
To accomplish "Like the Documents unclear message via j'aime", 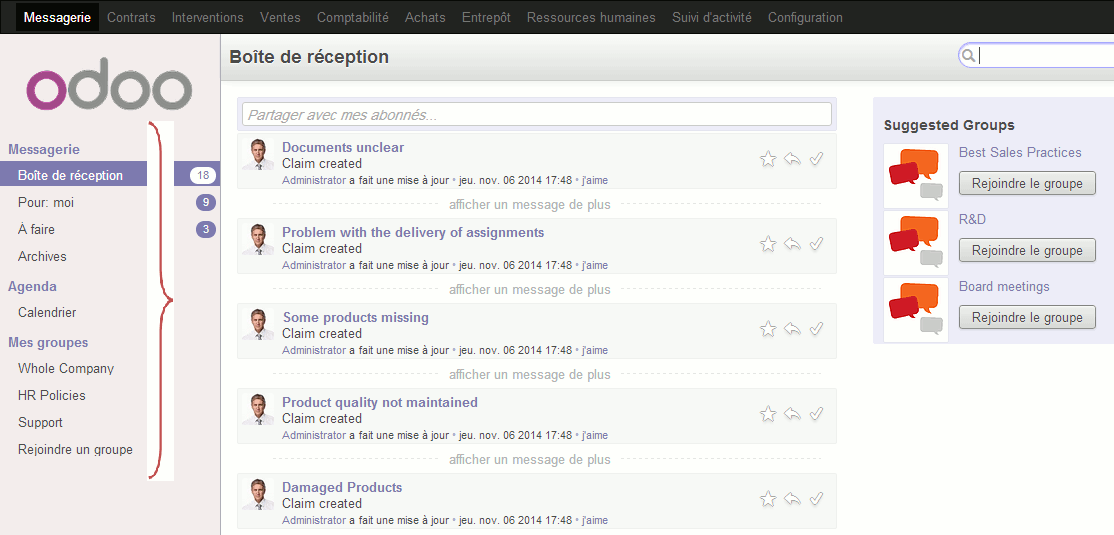I will [595, 180].
